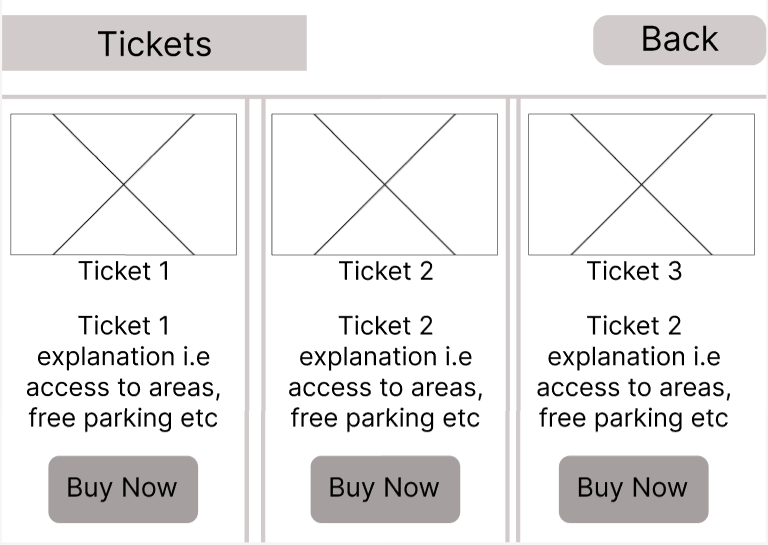This screenshot has width=768, height=545.
Task: Click "free parking etc" in first card
Action: [124, 418]
